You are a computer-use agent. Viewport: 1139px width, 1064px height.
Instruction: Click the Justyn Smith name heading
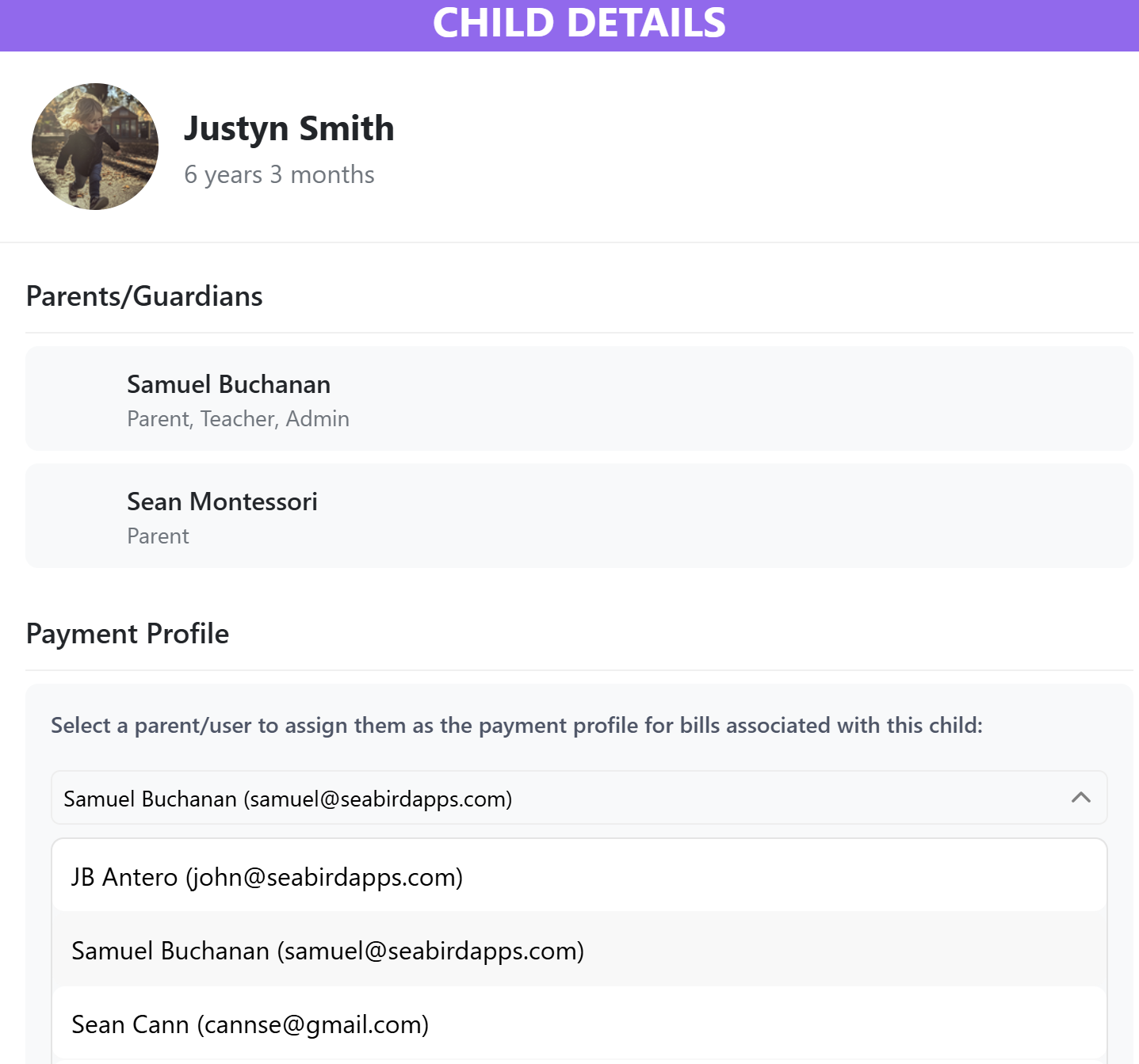point(289,128)
